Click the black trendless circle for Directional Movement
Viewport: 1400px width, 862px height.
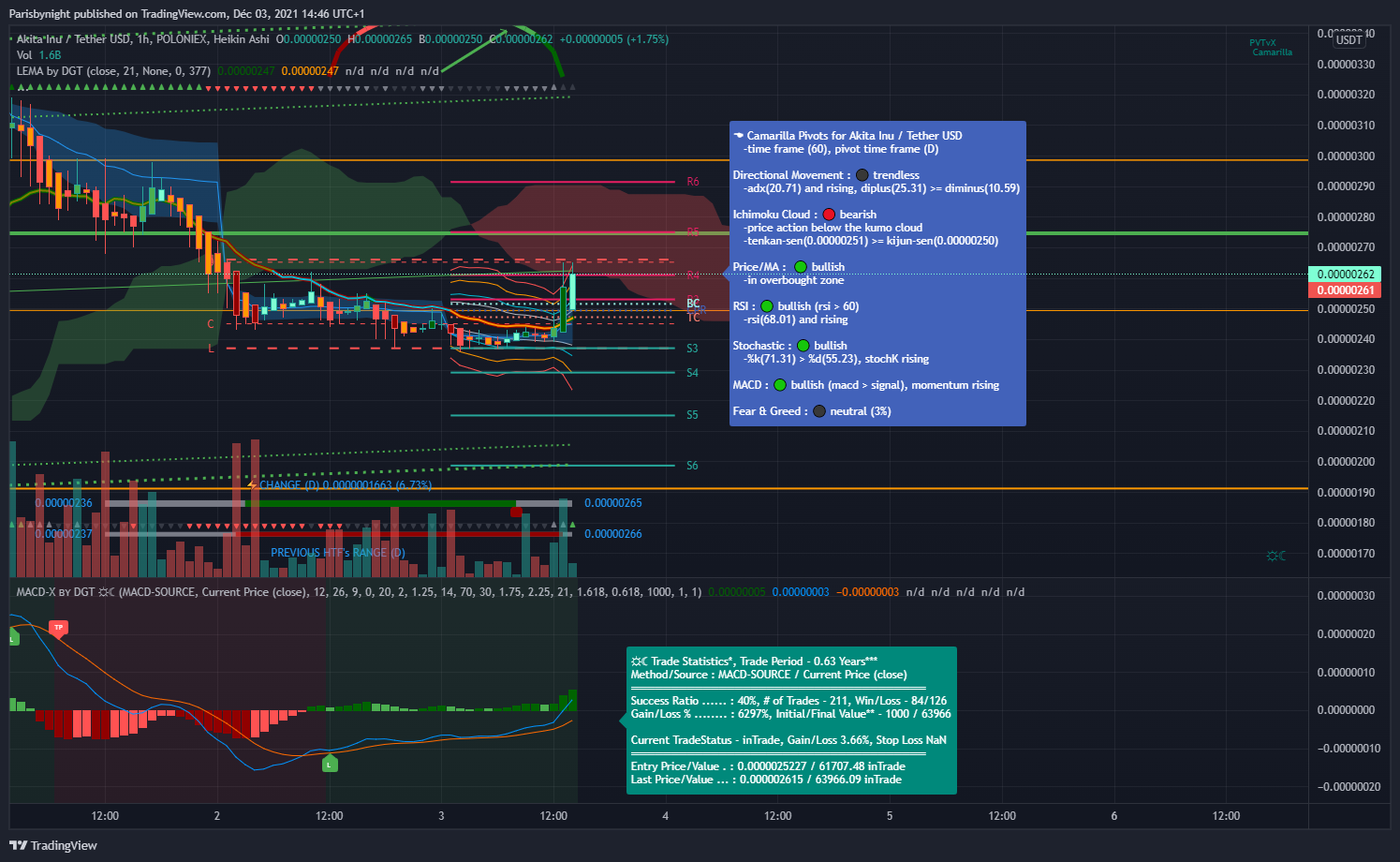pyautogui.click(x=862, y=175)
